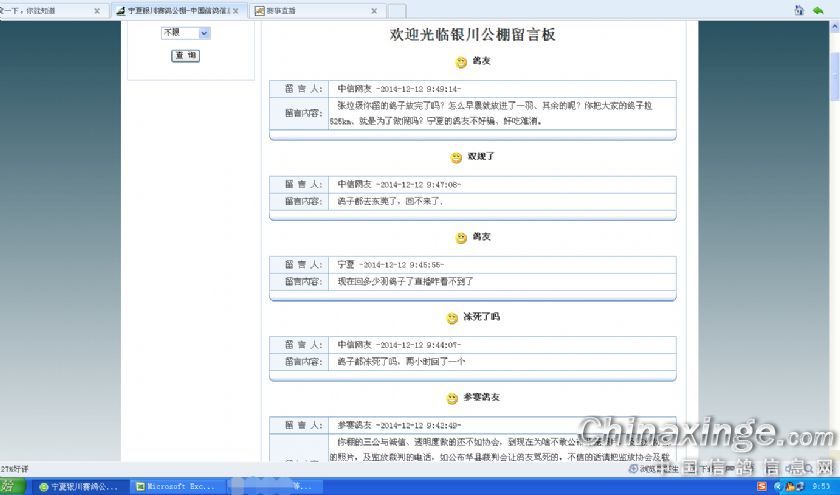Click the green back arrow icon at top right
Screen dimensions: 840x495
818,10
